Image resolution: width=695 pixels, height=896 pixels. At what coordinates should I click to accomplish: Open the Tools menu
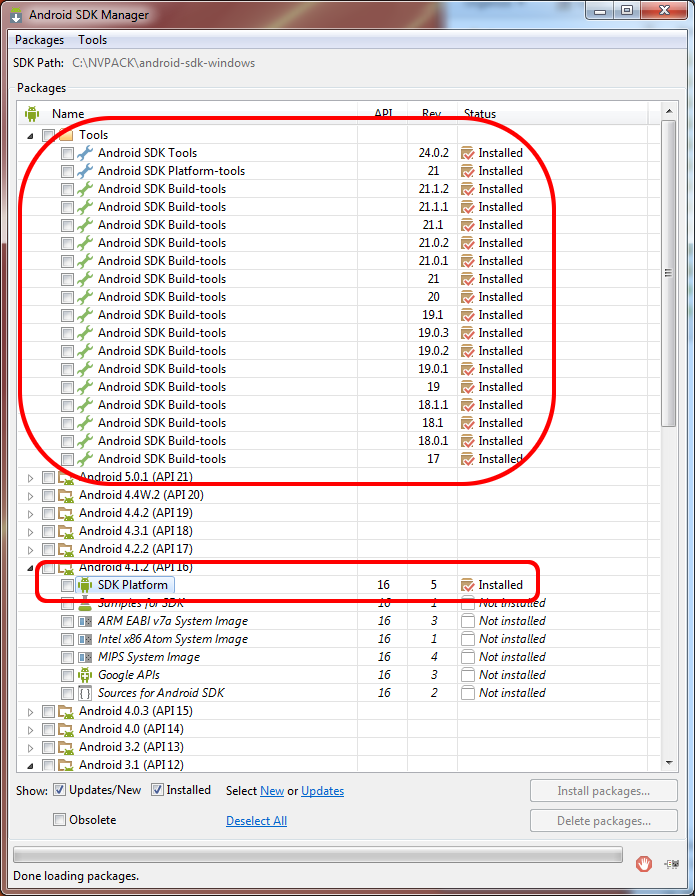tap(93, 40)
